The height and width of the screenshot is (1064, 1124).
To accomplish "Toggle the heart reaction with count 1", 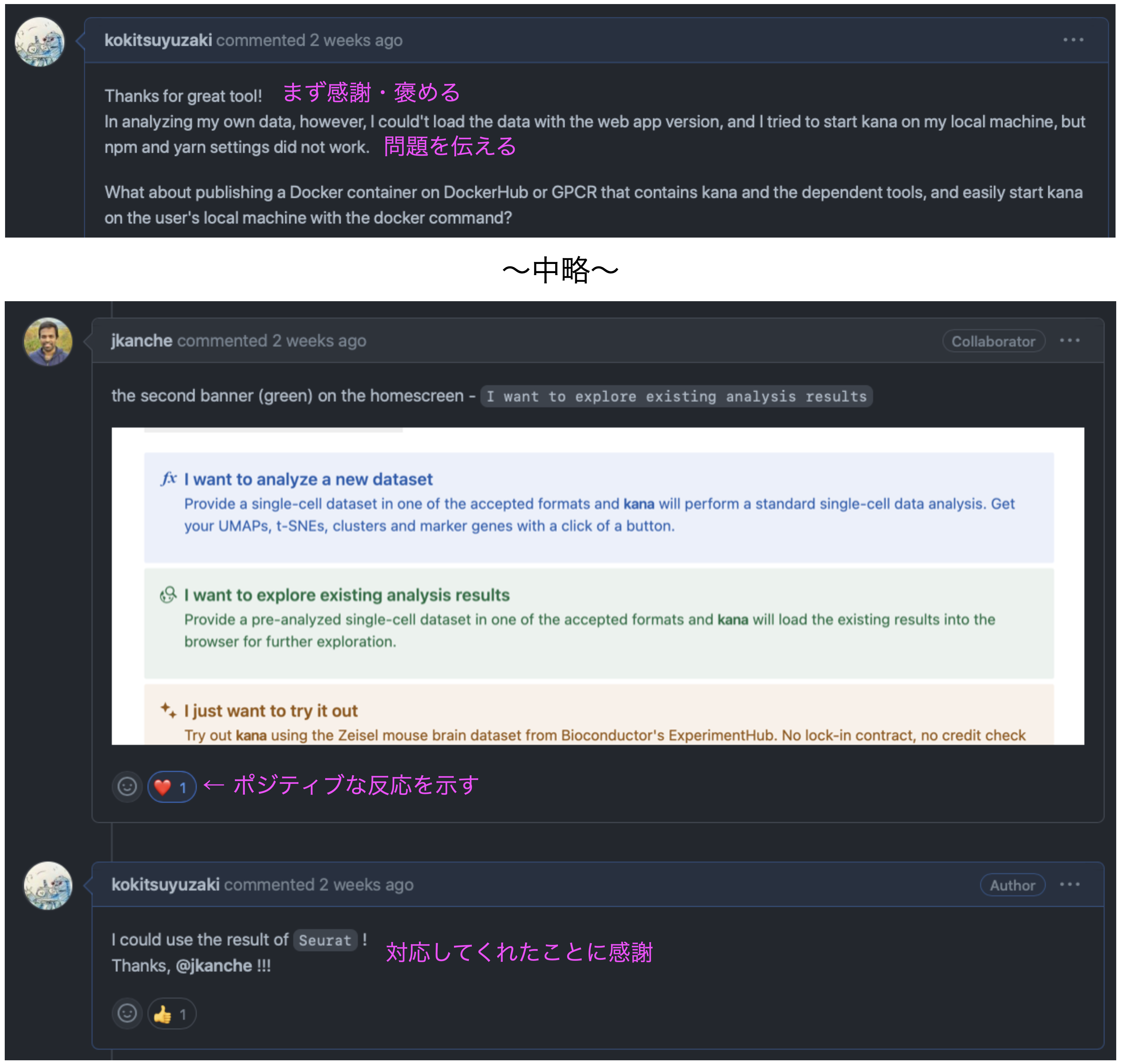I will (172, 787).
